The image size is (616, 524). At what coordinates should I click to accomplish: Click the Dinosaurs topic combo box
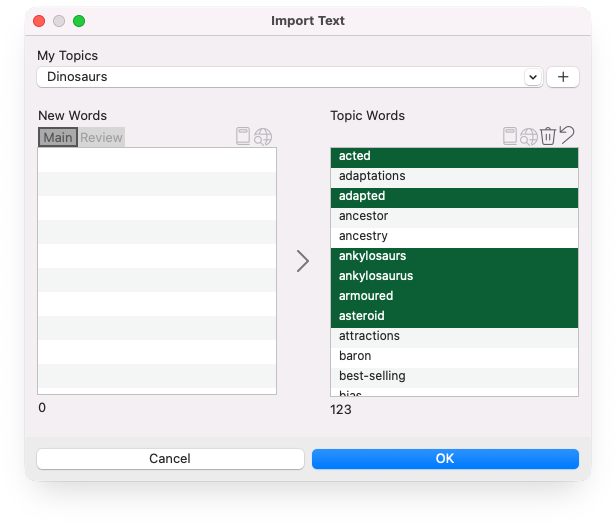[x=290, y=77]
